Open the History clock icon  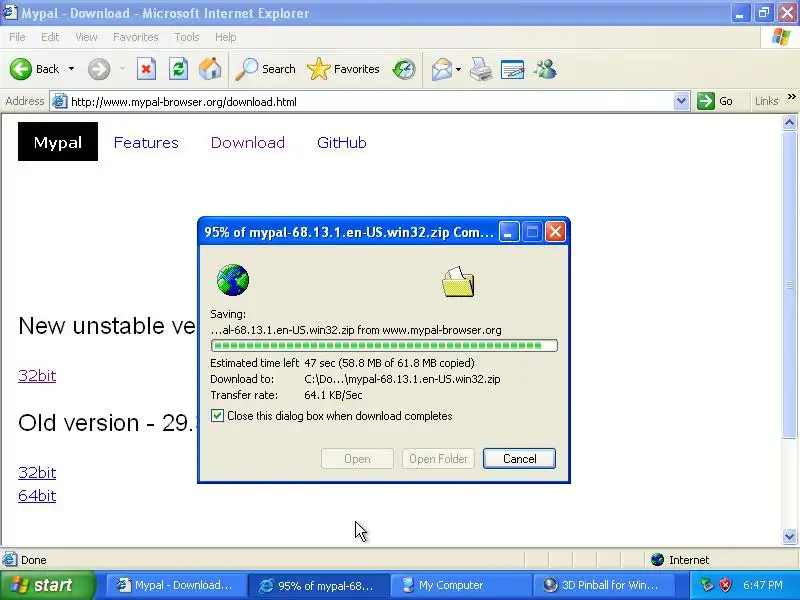(x=404, y=69)
